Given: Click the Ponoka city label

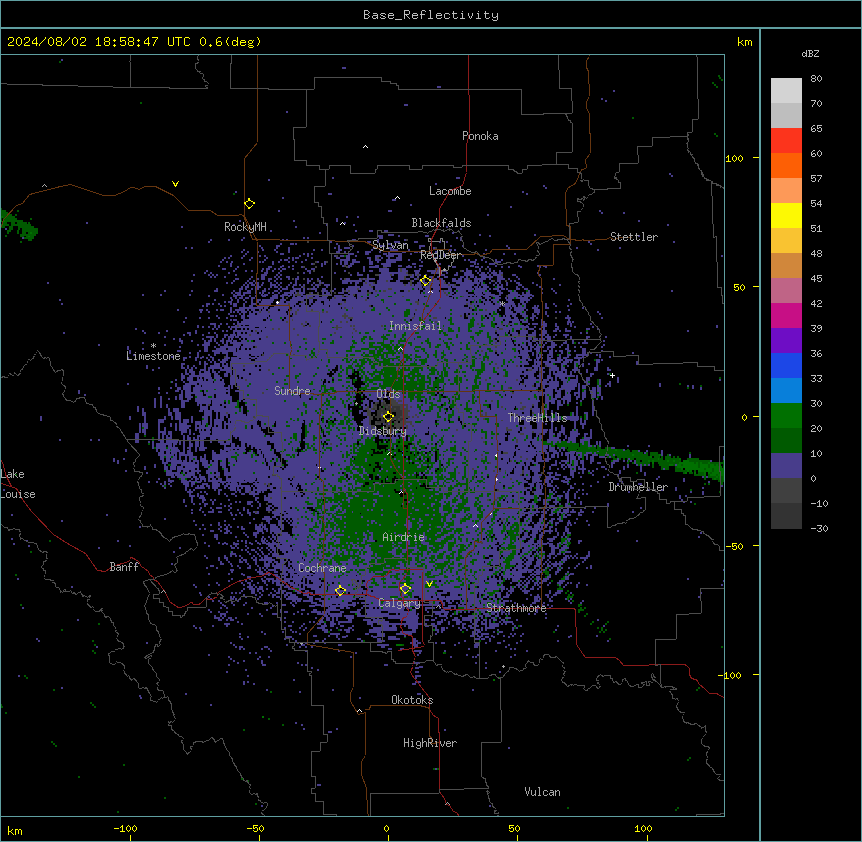Looking at the screenshot, I should click(x=480, y=136).
